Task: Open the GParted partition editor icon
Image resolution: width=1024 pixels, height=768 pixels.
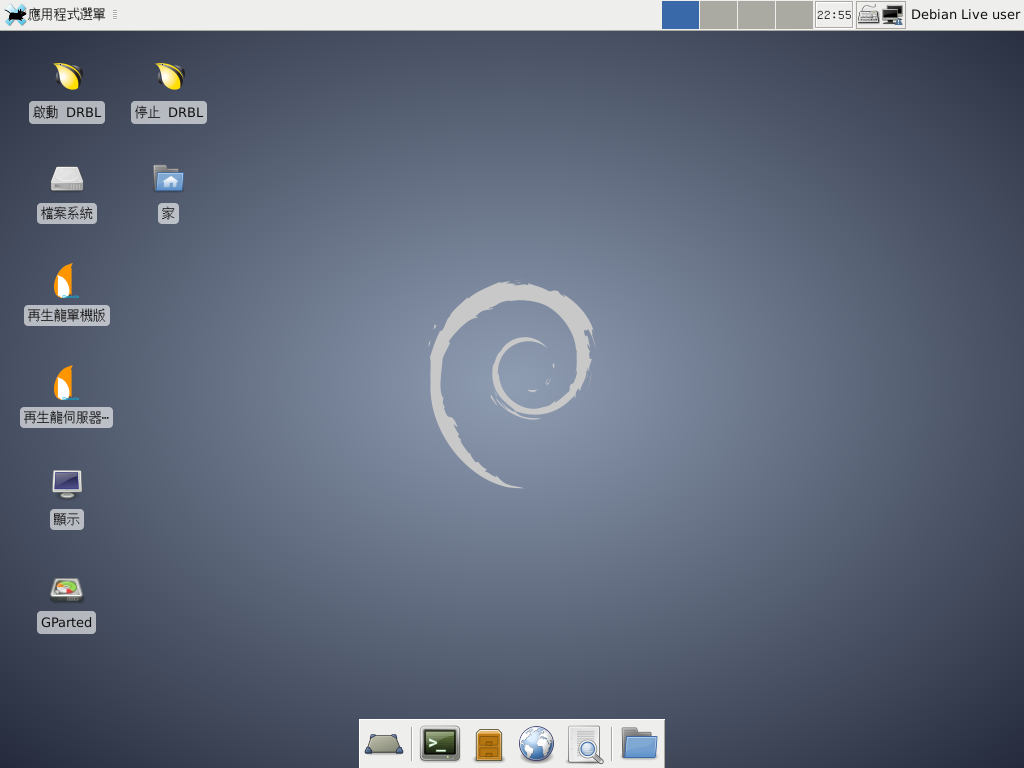Action: click(66, 589)
